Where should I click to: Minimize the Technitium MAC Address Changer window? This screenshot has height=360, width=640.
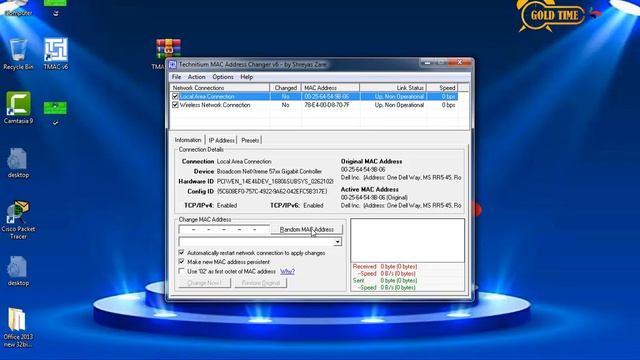click(427, 63)
